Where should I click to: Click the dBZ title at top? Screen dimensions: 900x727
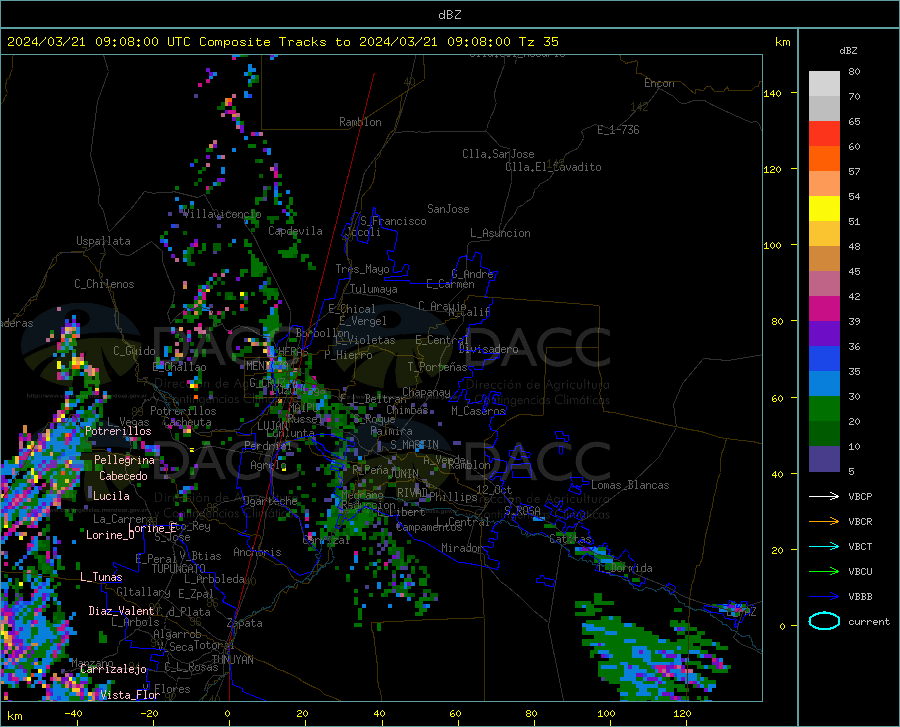[x=449, y=15]
